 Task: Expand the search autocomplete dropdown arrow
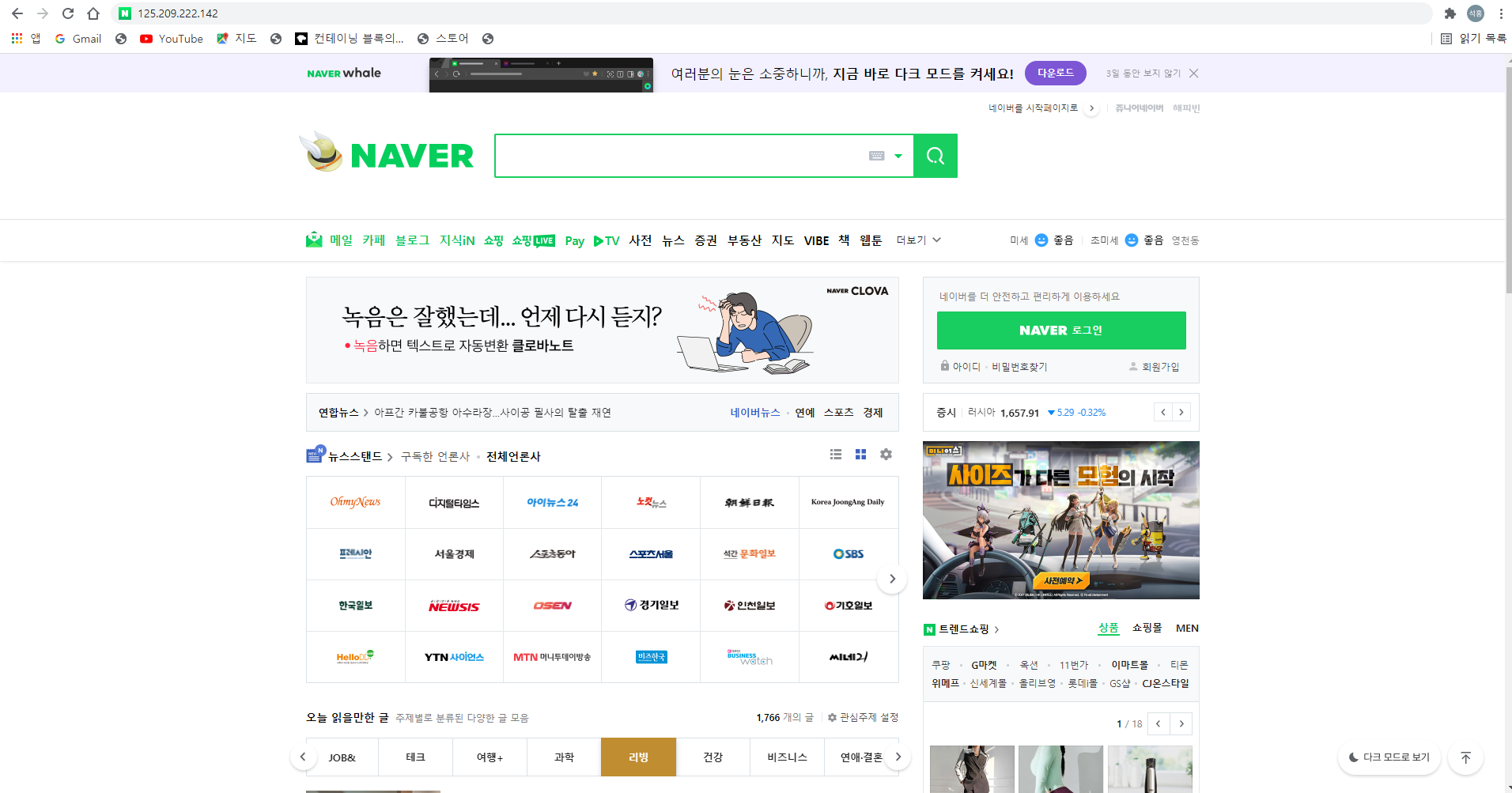[x=898, y=156]
